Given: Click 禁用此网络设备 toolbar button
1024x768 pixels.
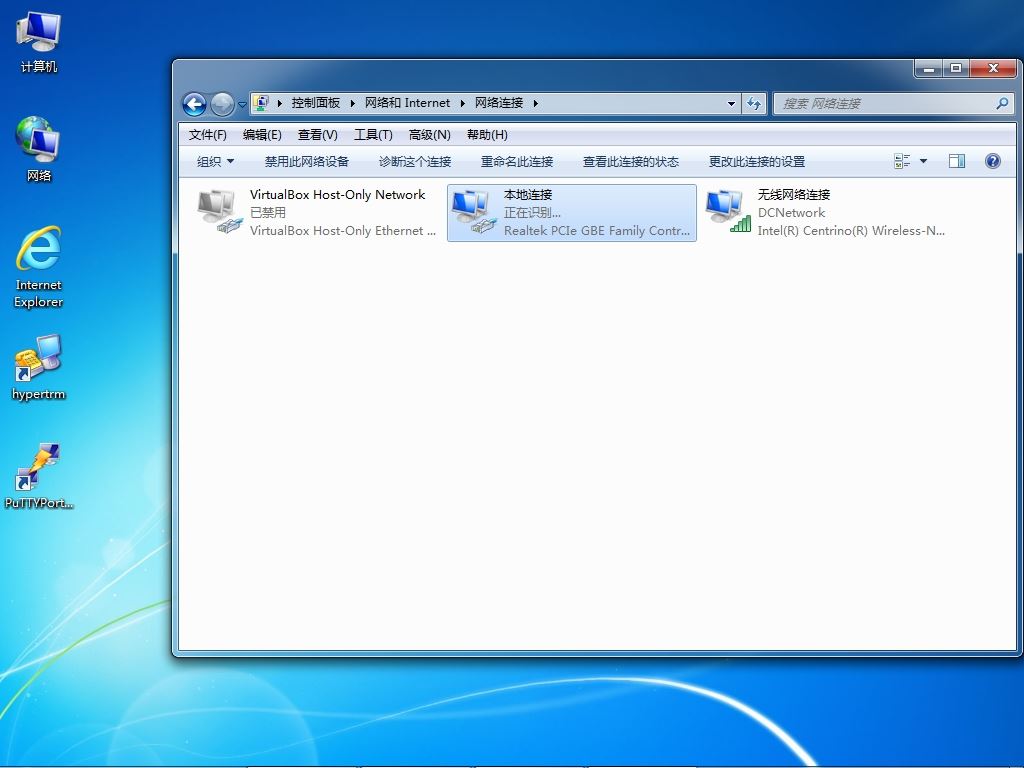Looking at the screenshot, I should pyautogui.click(x=306, y=161).
